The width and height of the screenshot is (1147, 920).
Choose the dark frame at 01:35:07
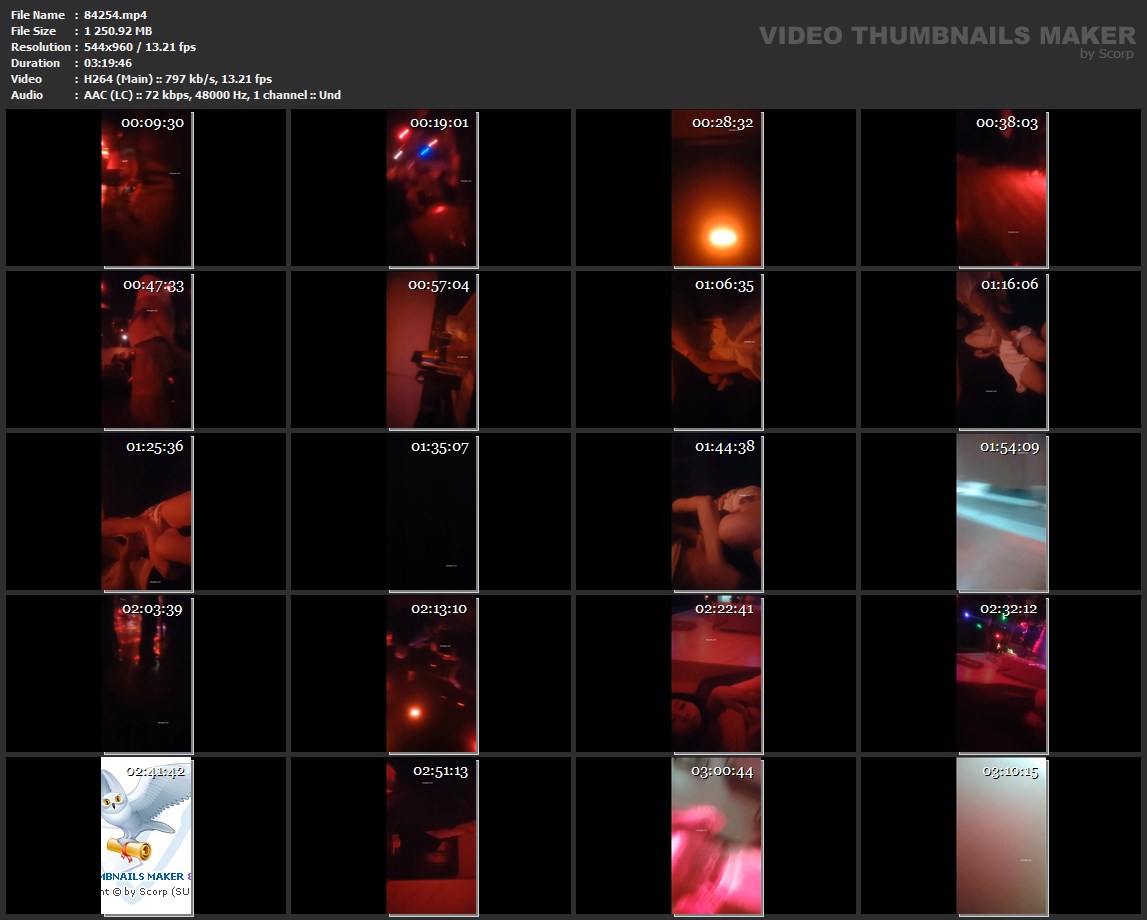(x=431, y=512)
